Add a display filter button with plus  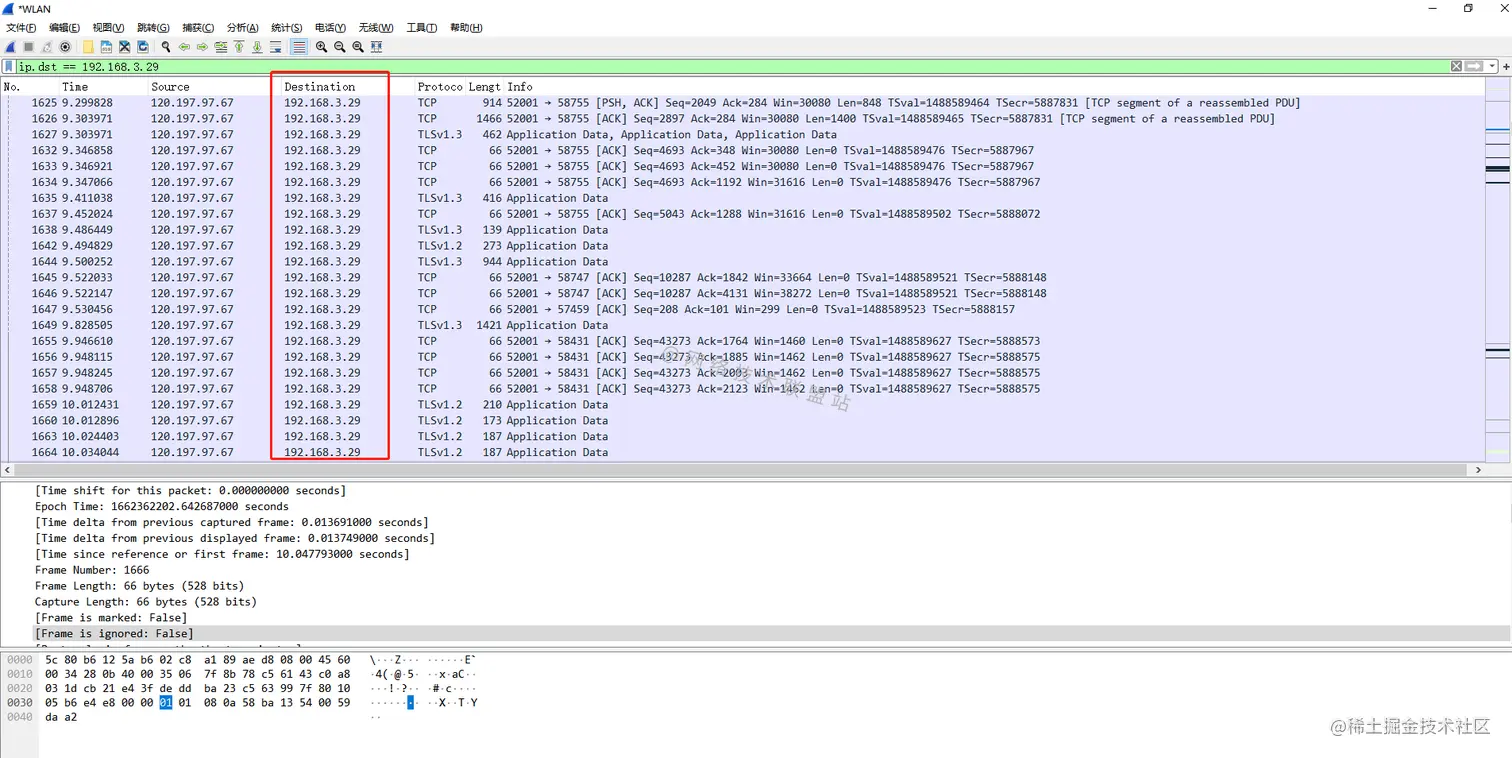(1506, 66)
